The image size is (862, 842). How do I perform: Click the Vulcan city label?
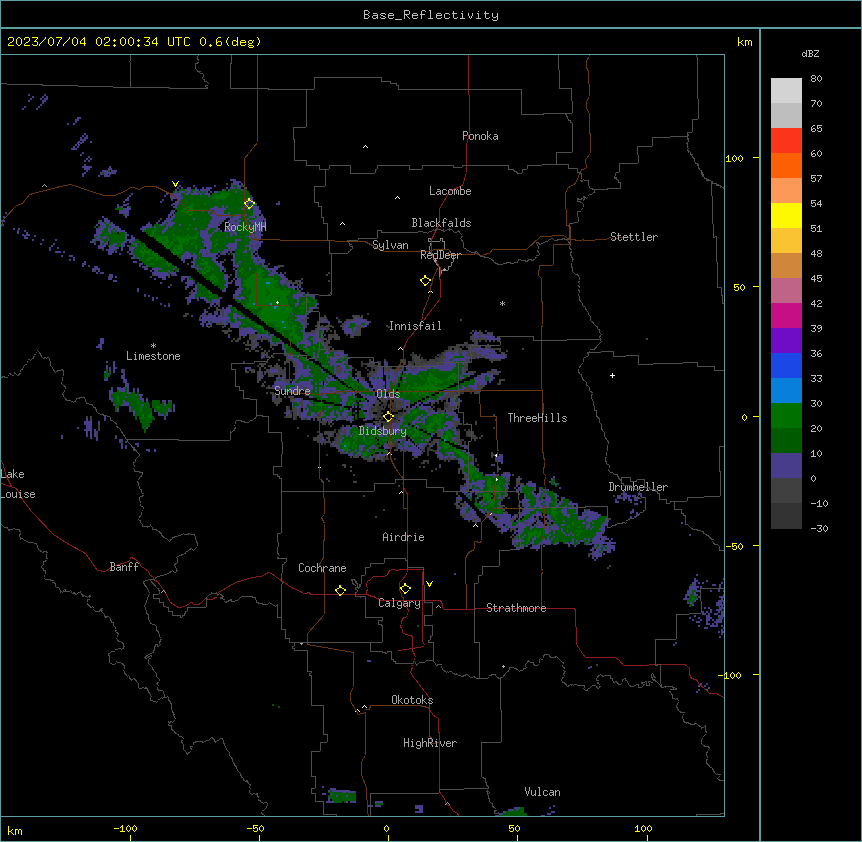(x=542, y=792)
